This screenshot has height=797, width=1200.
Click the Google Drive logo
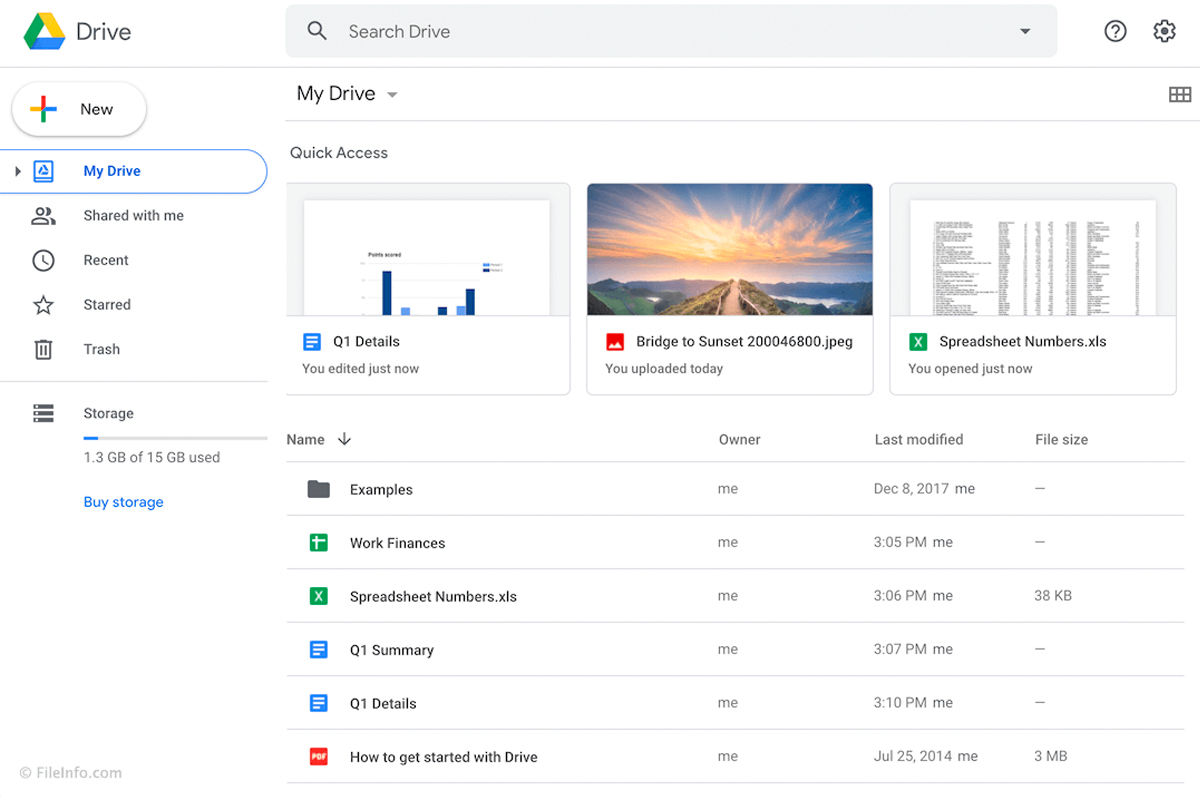tap(45, 32)
